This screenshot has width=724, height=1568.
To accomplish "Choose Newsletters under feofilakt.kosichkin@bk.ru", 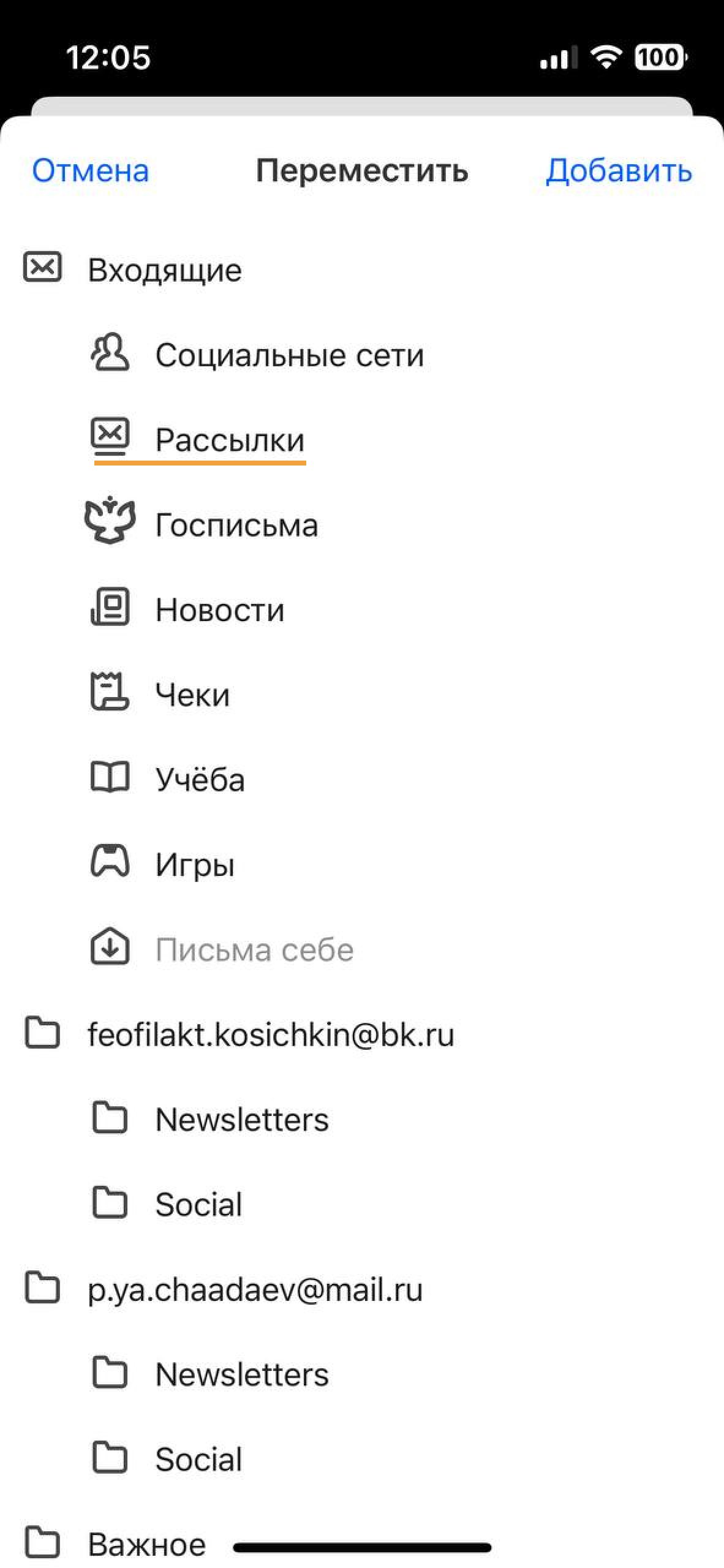I will 362,1119.
